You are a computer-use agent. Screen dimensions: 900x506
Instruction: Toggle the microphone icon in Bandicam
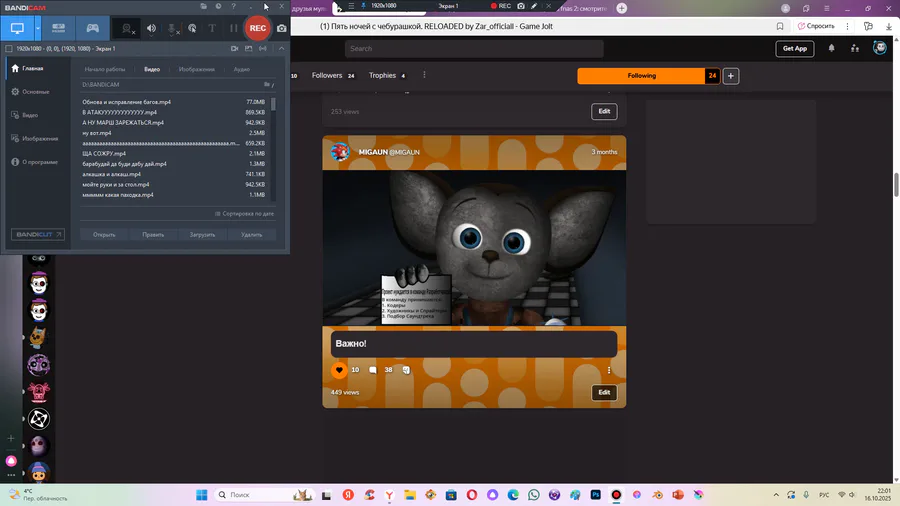(172, 28)
